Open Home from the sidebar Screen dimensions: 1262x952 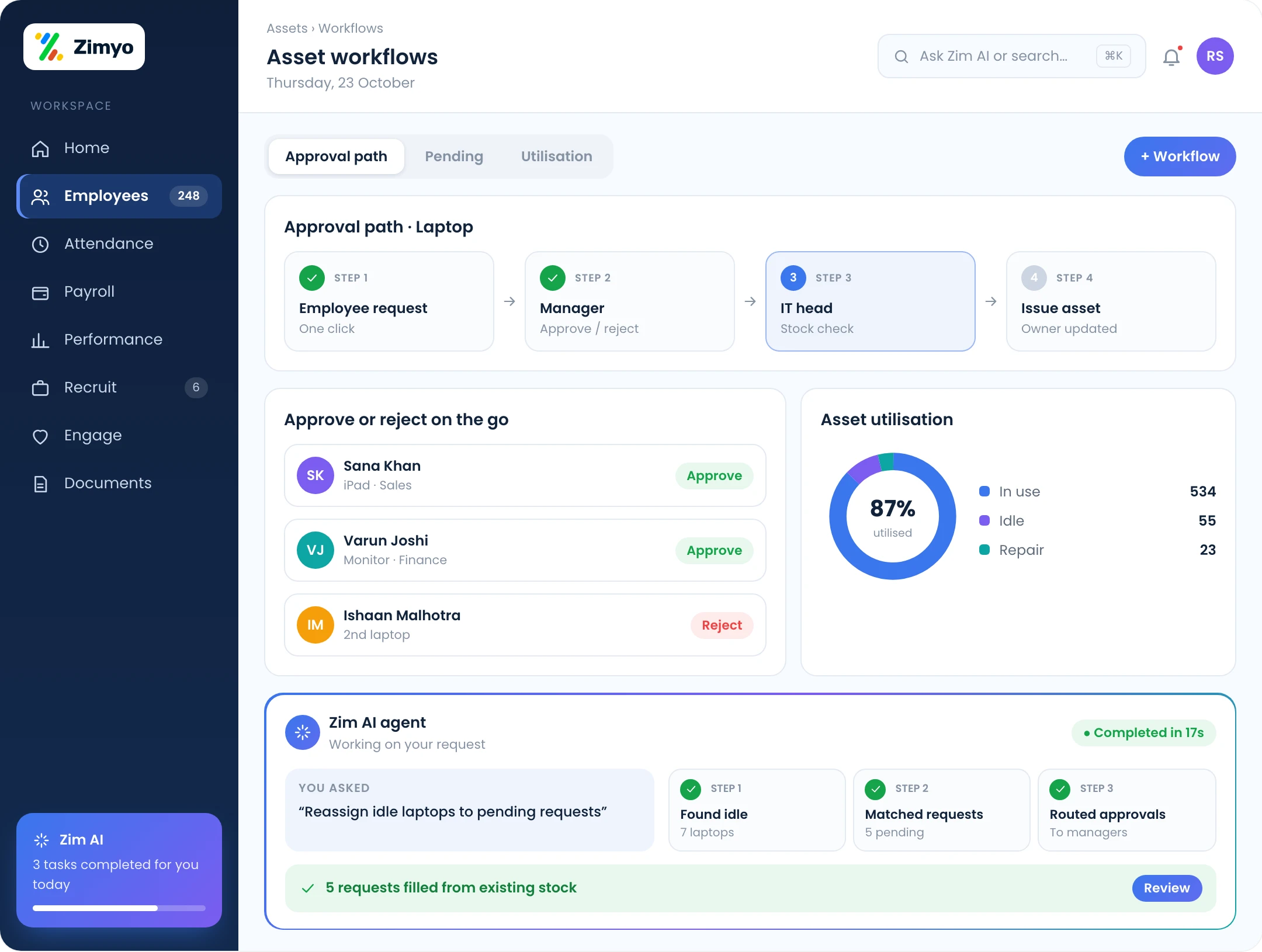(119, 148)
